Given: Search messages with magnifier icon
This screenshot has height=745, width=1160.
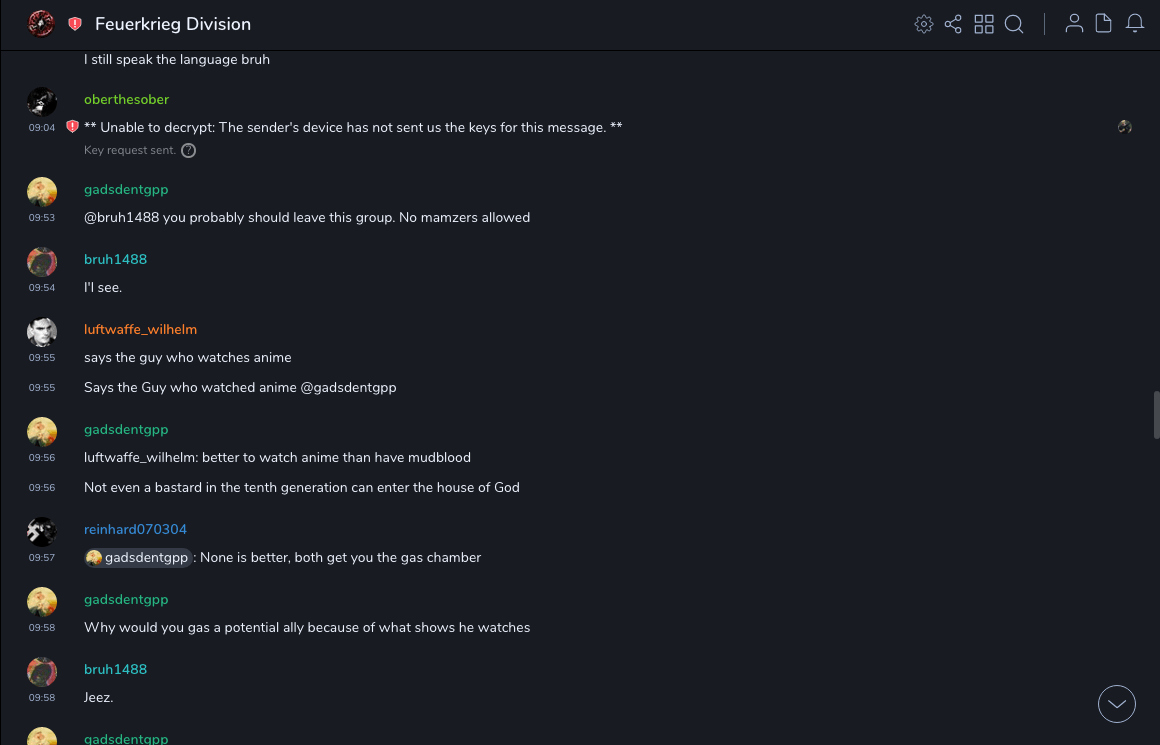Looking at the screenshot, I should [1014, 24].
